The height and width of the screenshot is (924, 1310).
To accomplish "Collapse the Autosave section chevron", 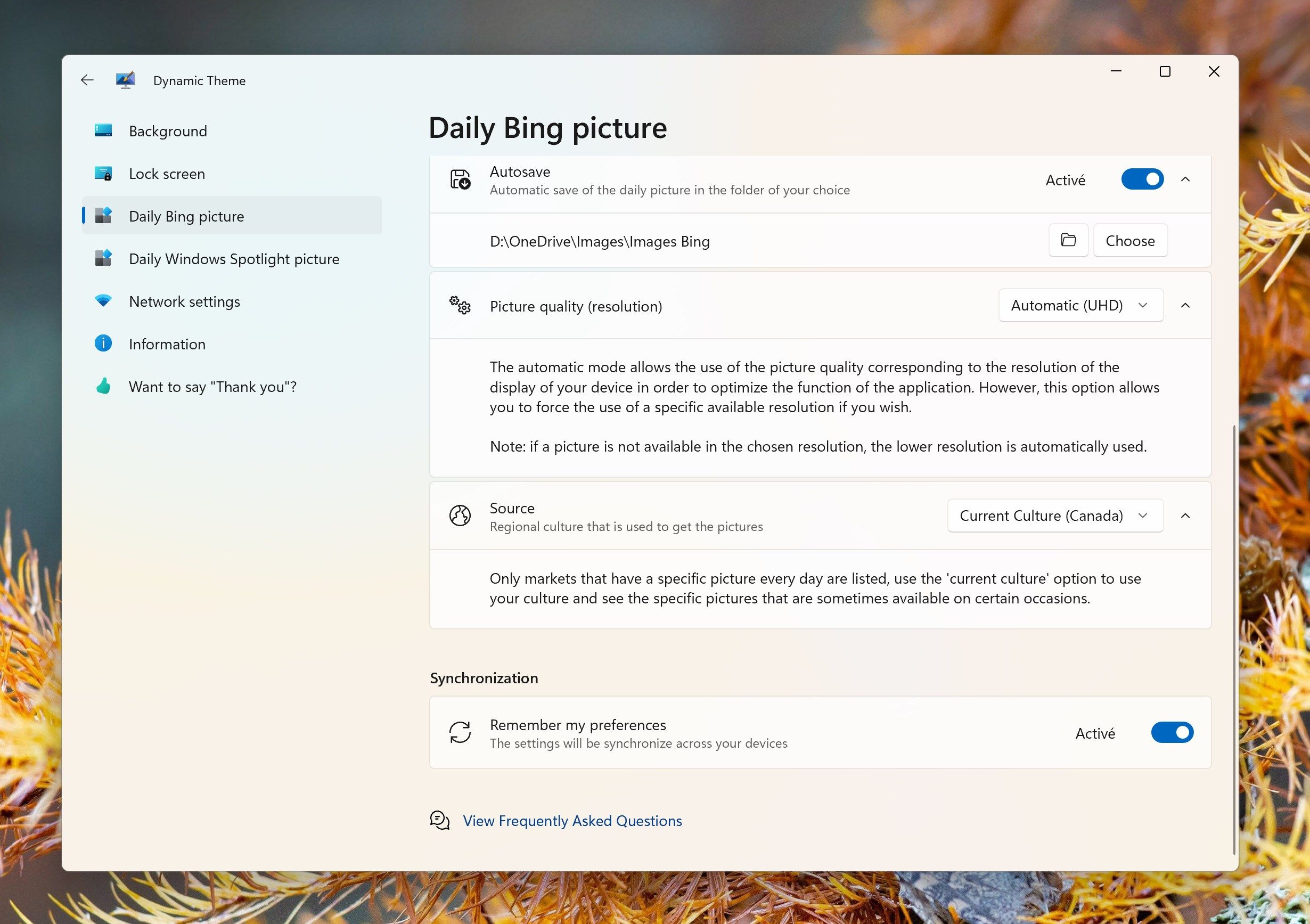I will click(1185, 180).
